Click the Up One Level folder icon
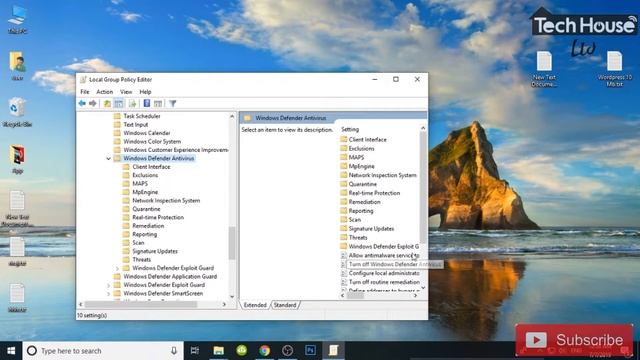Viewport: 640px width, 360px height. point(107,104)
